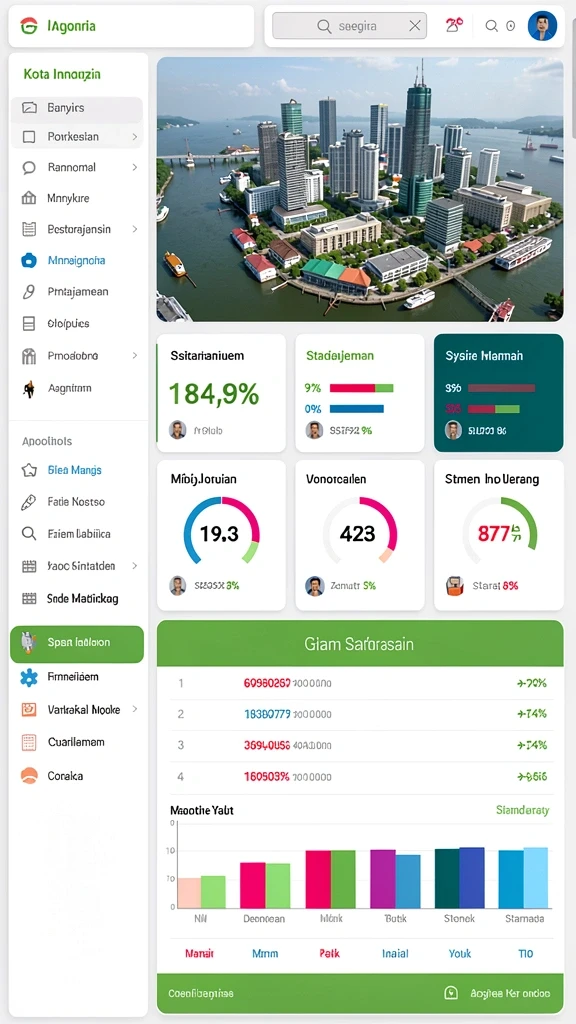
Task: Click the magnifier icon beside the avatar
Action: tap(492, 26)
